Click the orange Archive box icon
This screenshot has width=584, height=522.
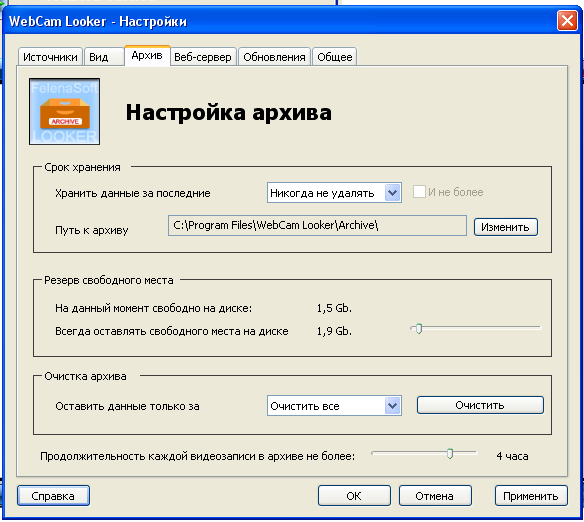click(x=64, y=111)
